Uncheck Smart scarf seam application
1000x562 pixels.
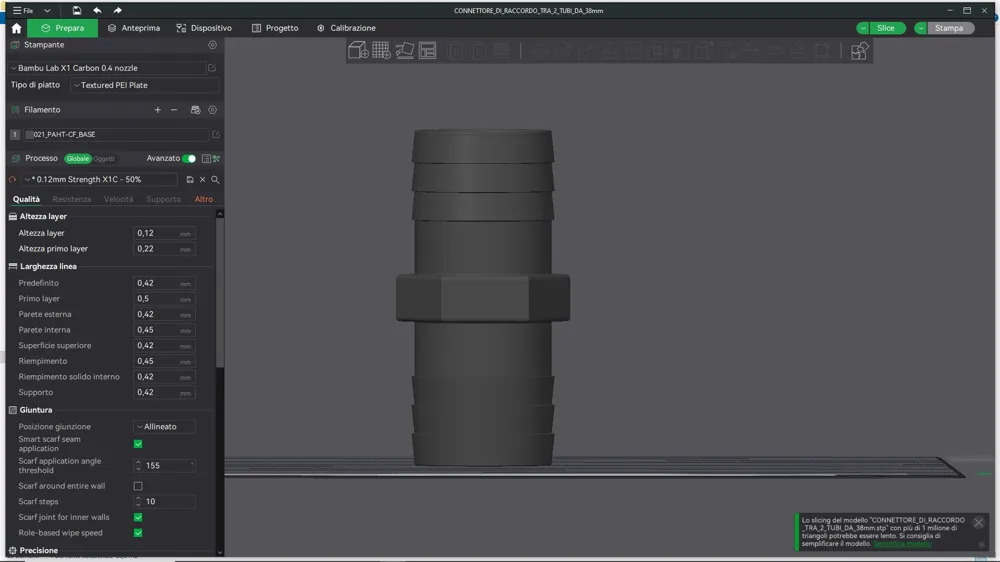(138, 444)
